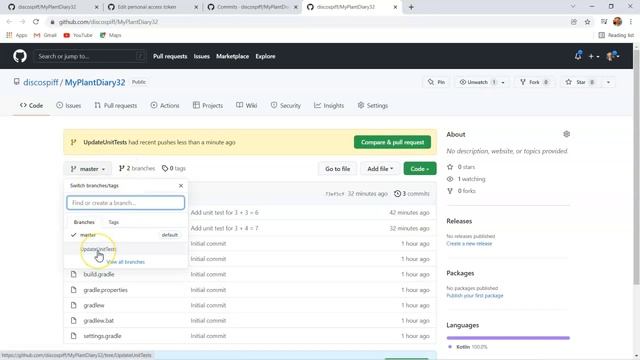This screenshot has height=360, width=640.
Task: Open the green Code dropdown
Action: coord(420,169)
